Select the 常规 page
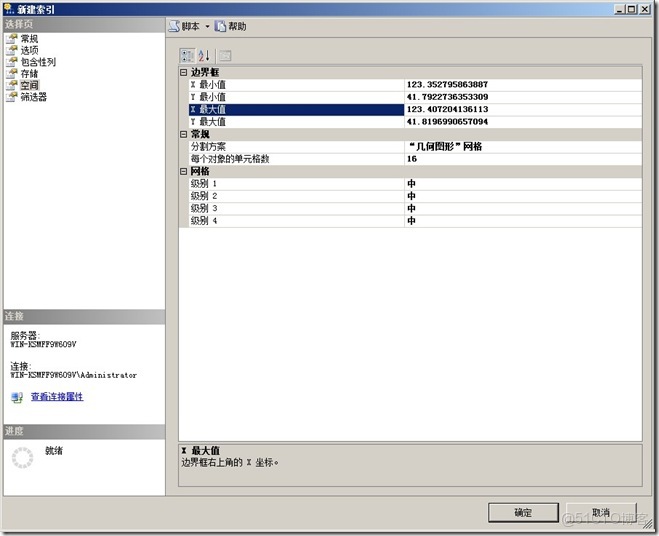This screenshot has width=659, height=536. [x=29, y=39]
